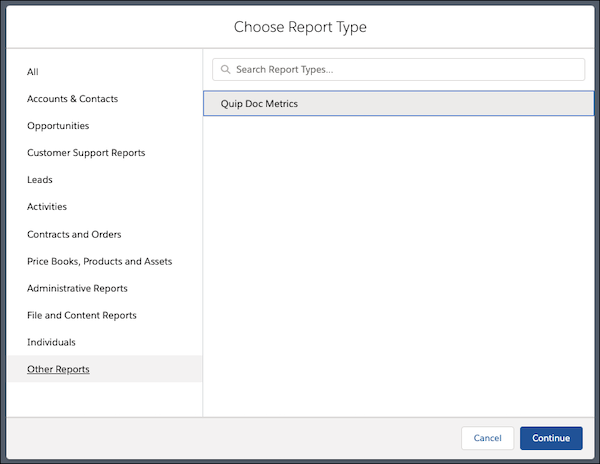Open Accounts & Contacts category
600x464 pixels.
pyautogui.click(x=72, y=99)
